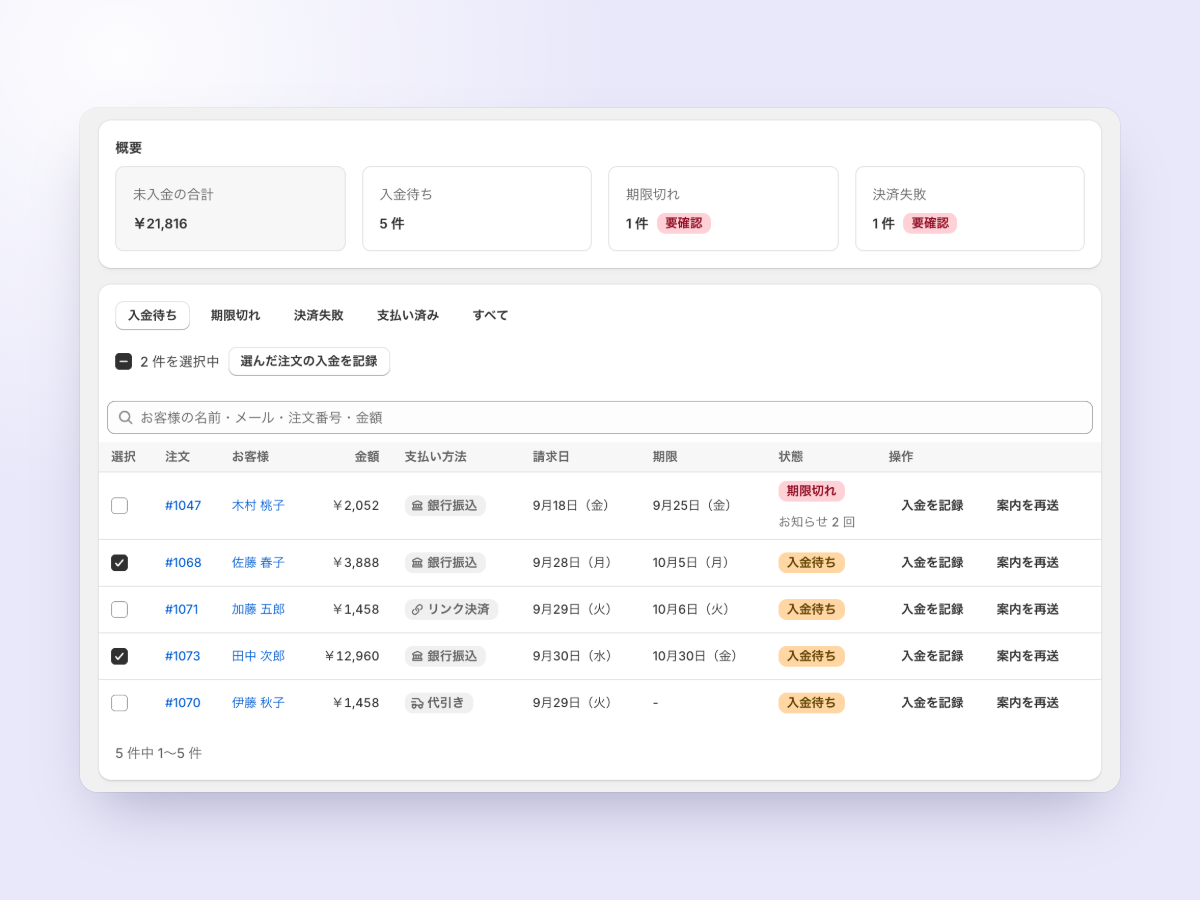Uncheck the checkbox for order #1073
This screenshot has width=1200, height=900.
pos(120,656)
